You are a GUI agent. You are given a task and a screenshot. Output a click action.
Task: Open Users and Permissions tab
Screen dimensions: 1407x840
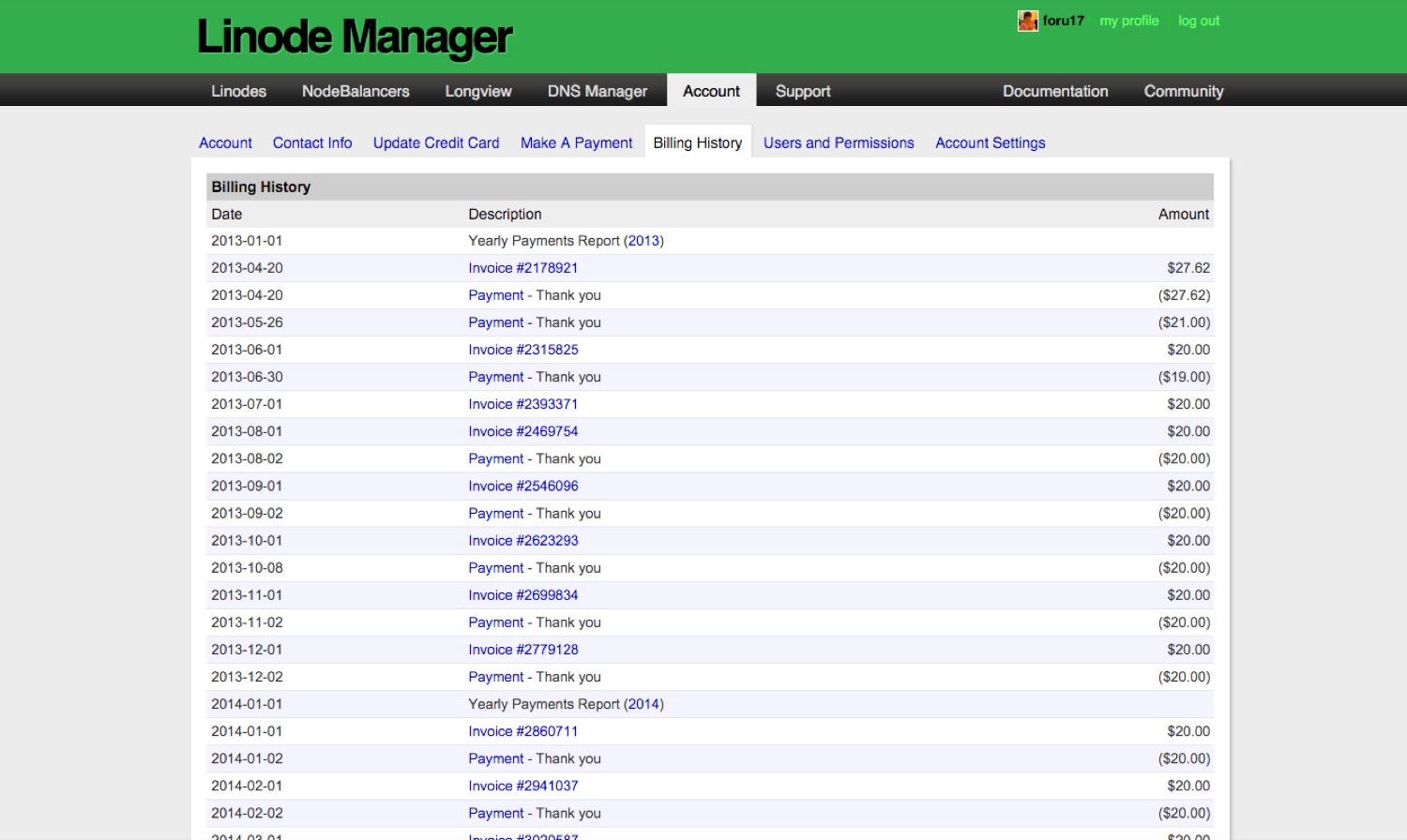tap(839, 142)
